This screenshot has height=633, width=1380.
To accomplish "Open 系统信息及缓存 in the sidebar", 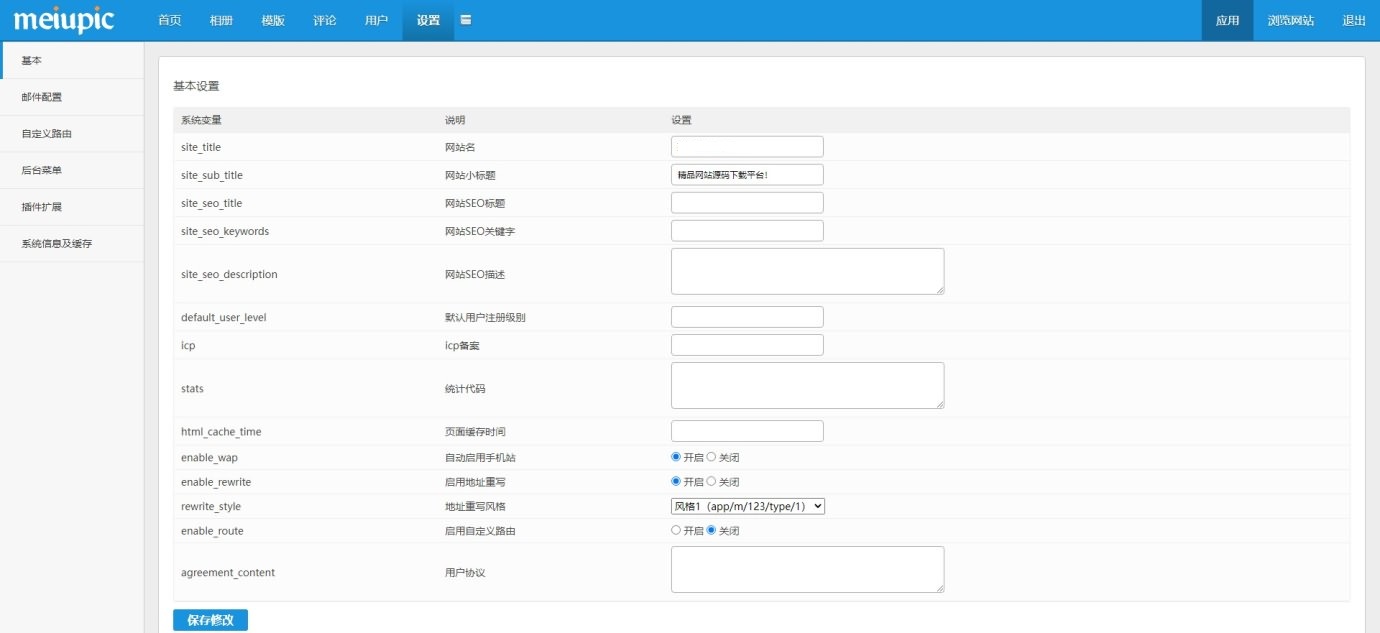I will point(72,243).
